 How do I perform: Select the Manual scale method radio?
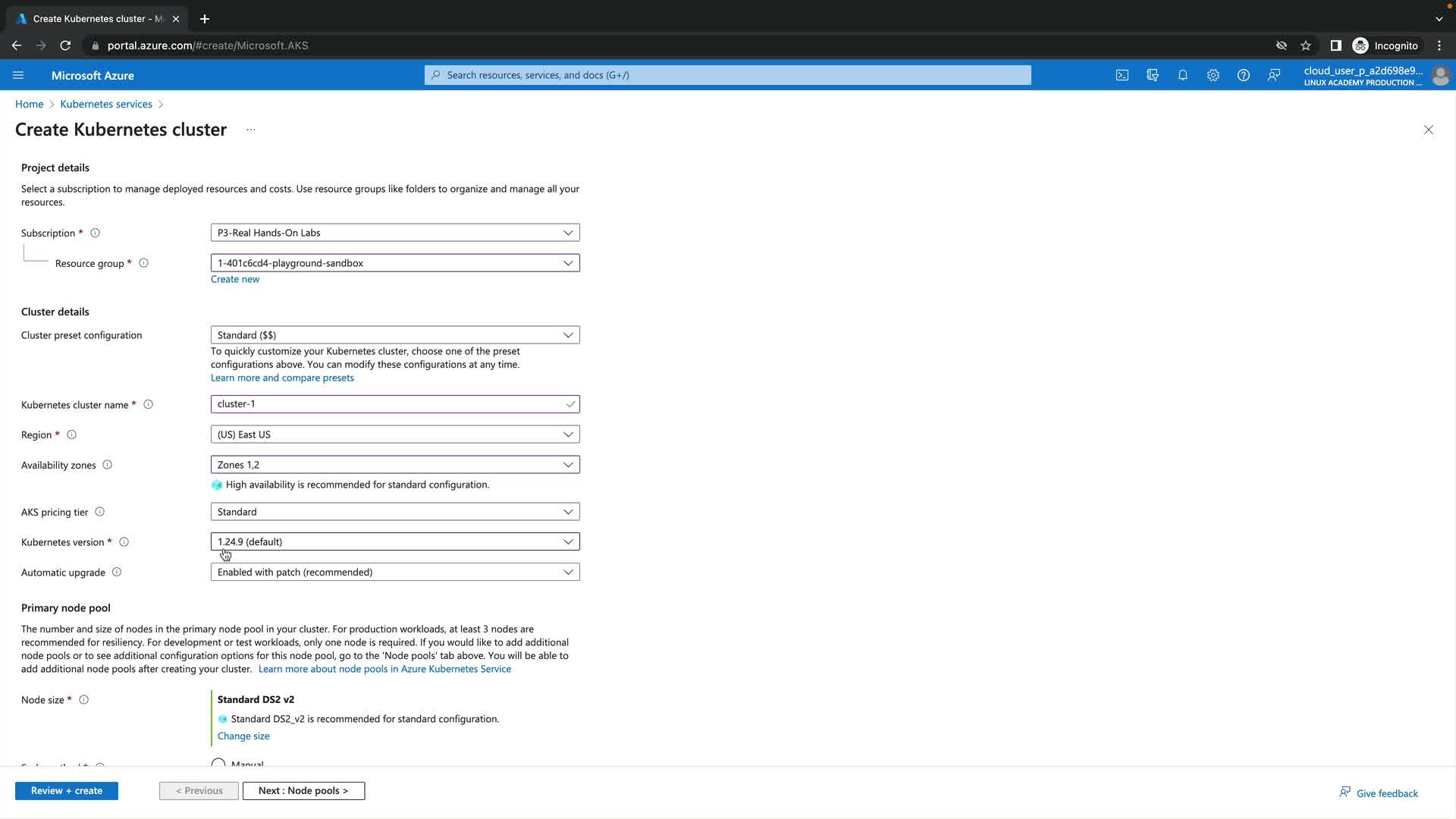tap(218, 763)
